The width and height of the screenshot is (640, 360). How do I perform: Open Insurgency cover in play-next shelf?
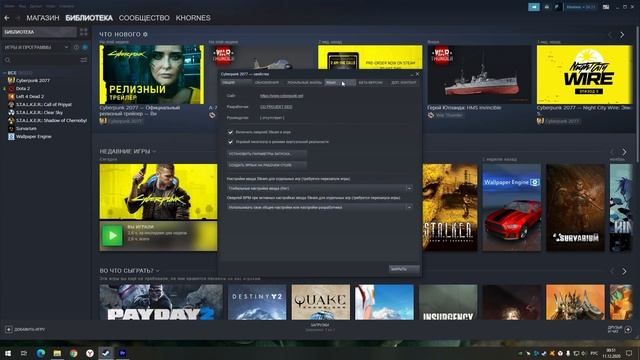(448, 302)
